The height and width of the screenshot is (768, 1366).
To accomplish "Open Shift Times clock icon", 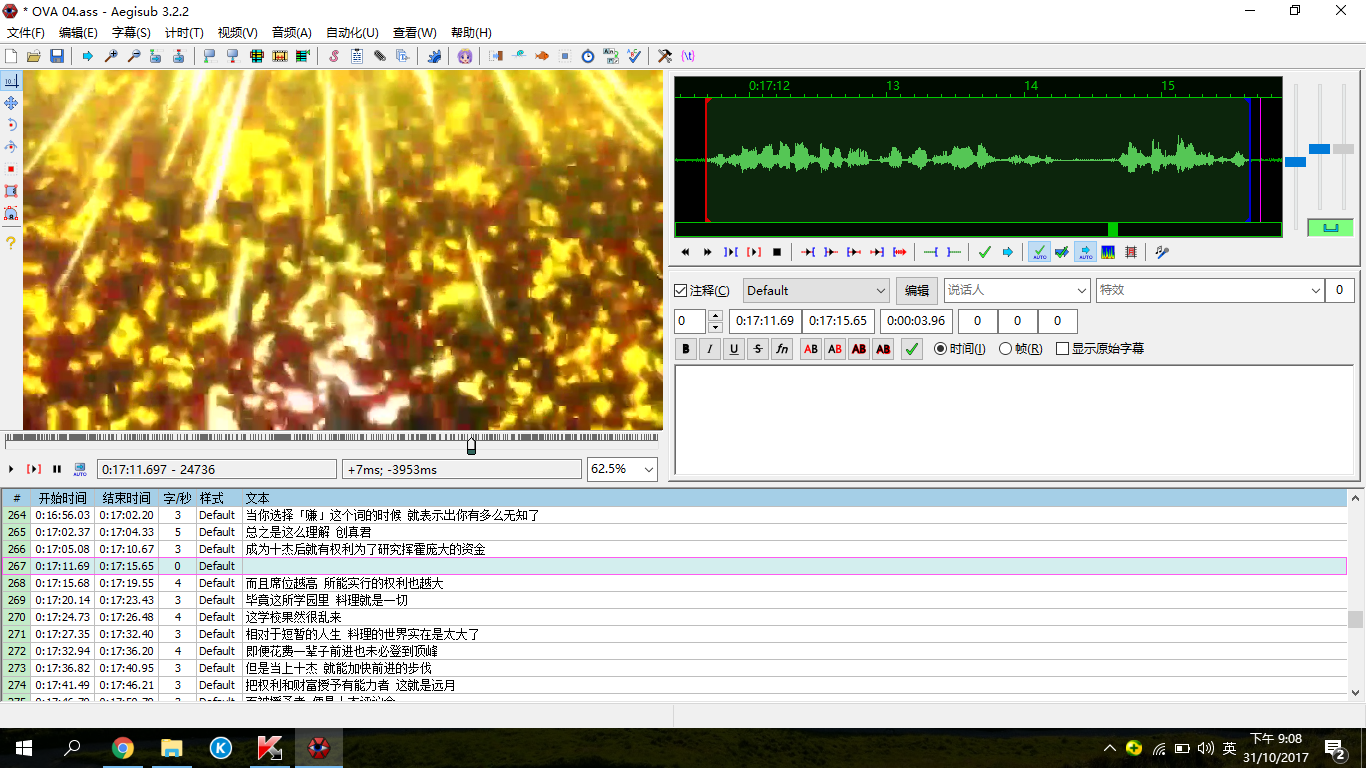I will point(588,56).
